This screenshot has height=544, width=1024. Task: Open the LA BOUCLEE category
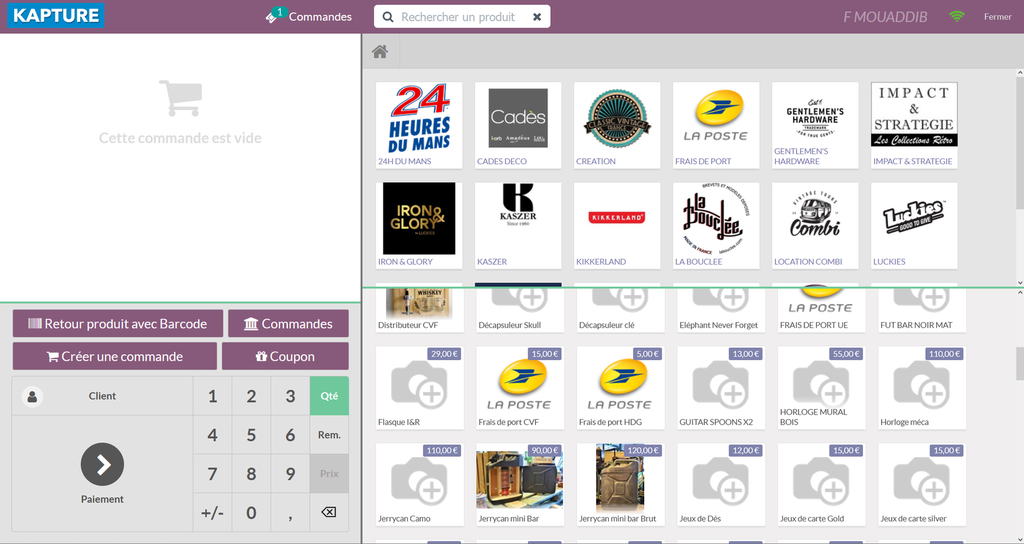(x=716, y=225)
